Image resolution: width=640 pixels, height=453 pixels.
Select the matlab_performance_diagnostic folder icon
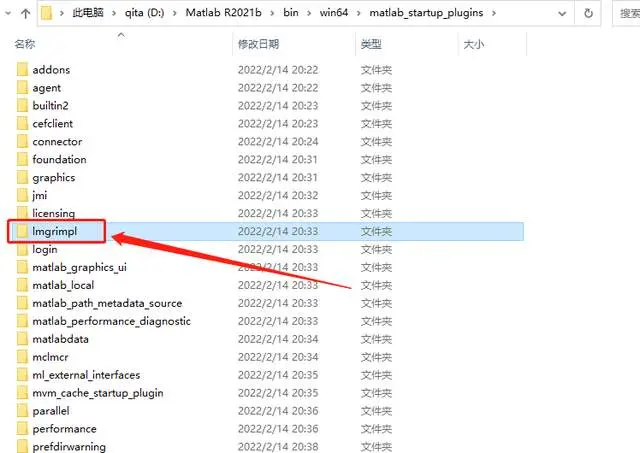coord(22,321)
